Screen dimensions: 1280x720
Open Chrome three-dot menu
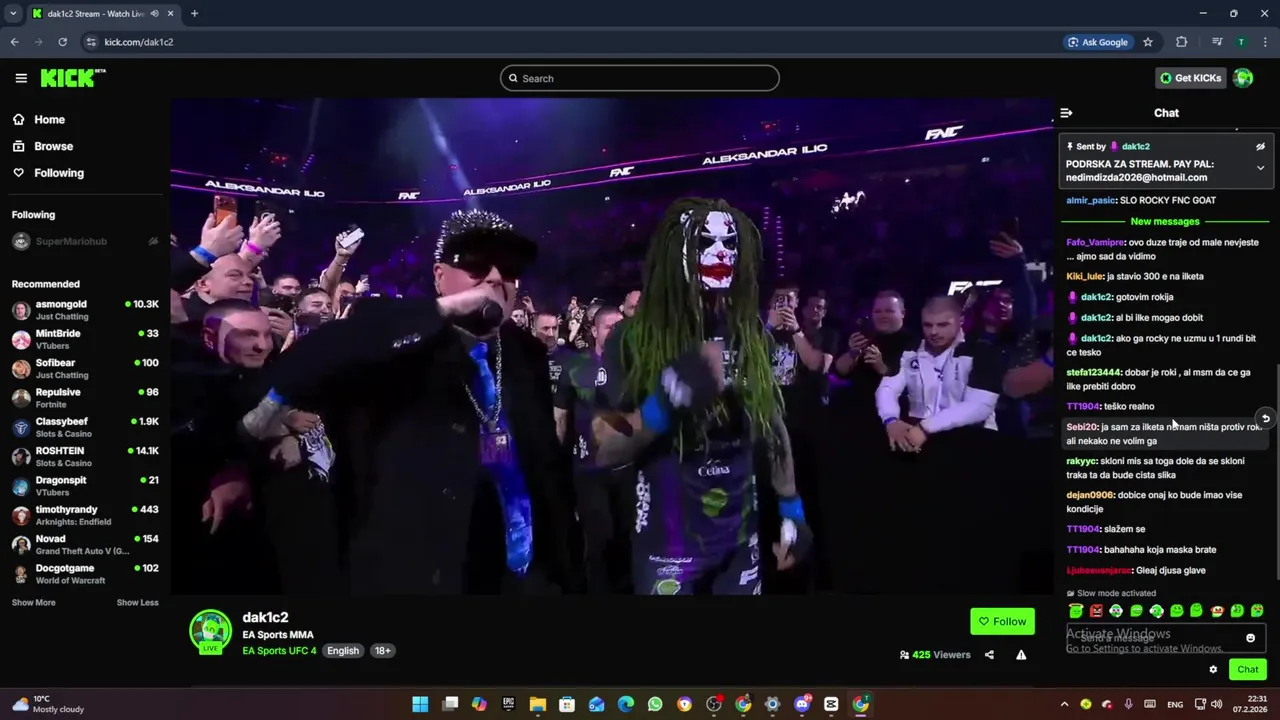[1265, 42]
